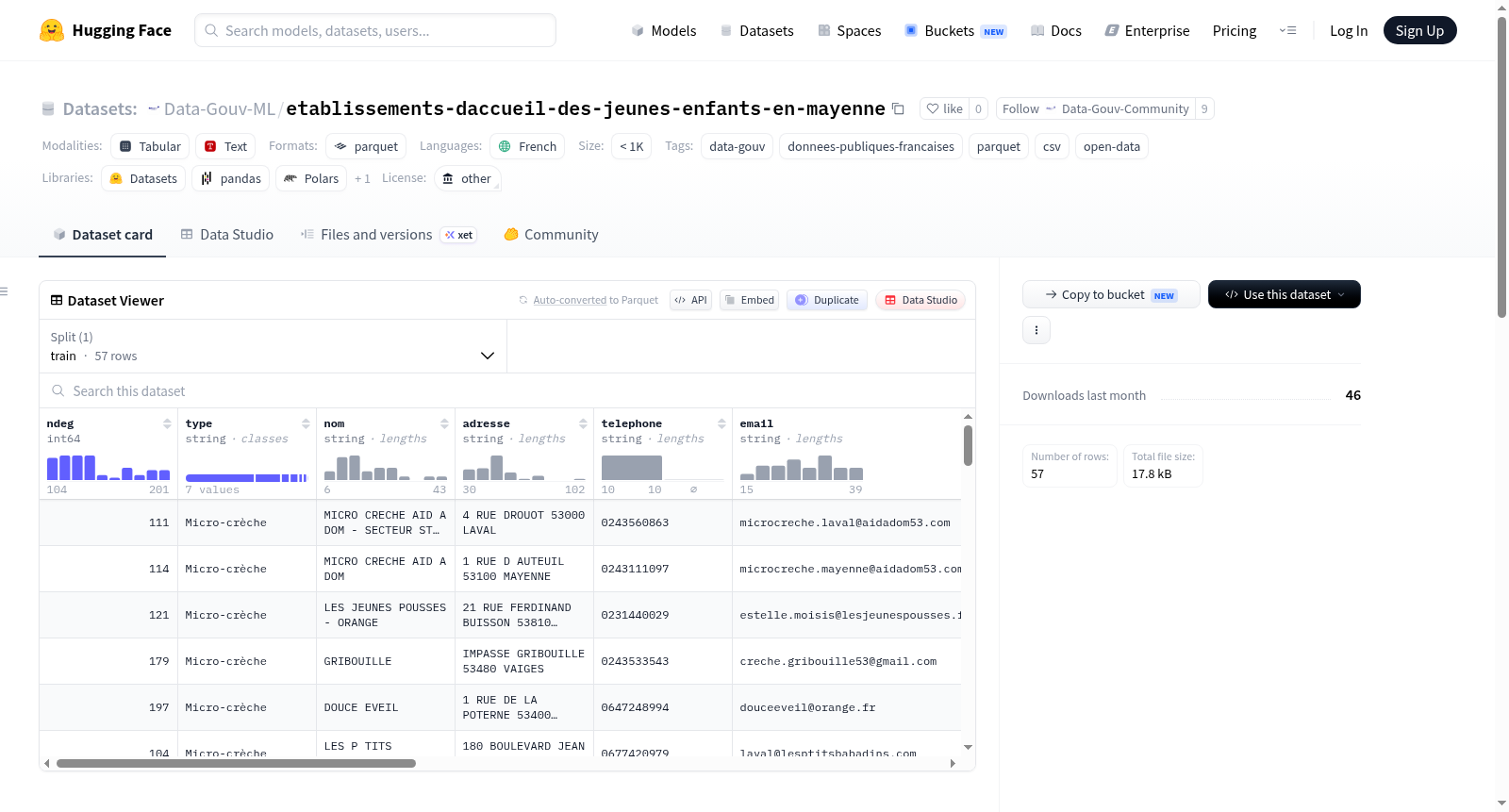1509x812 pixels.
Task: Sort by ndeg column icon
Action: 167,423
